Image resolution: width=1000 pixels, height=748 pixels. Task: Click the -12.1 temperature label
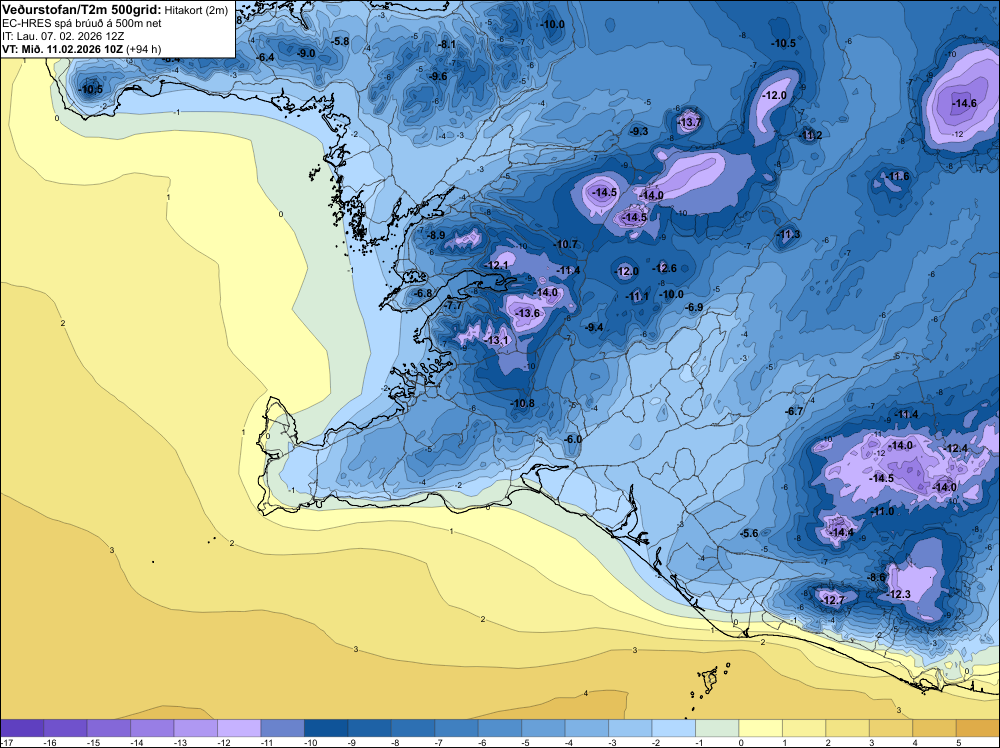click(497, 265)
